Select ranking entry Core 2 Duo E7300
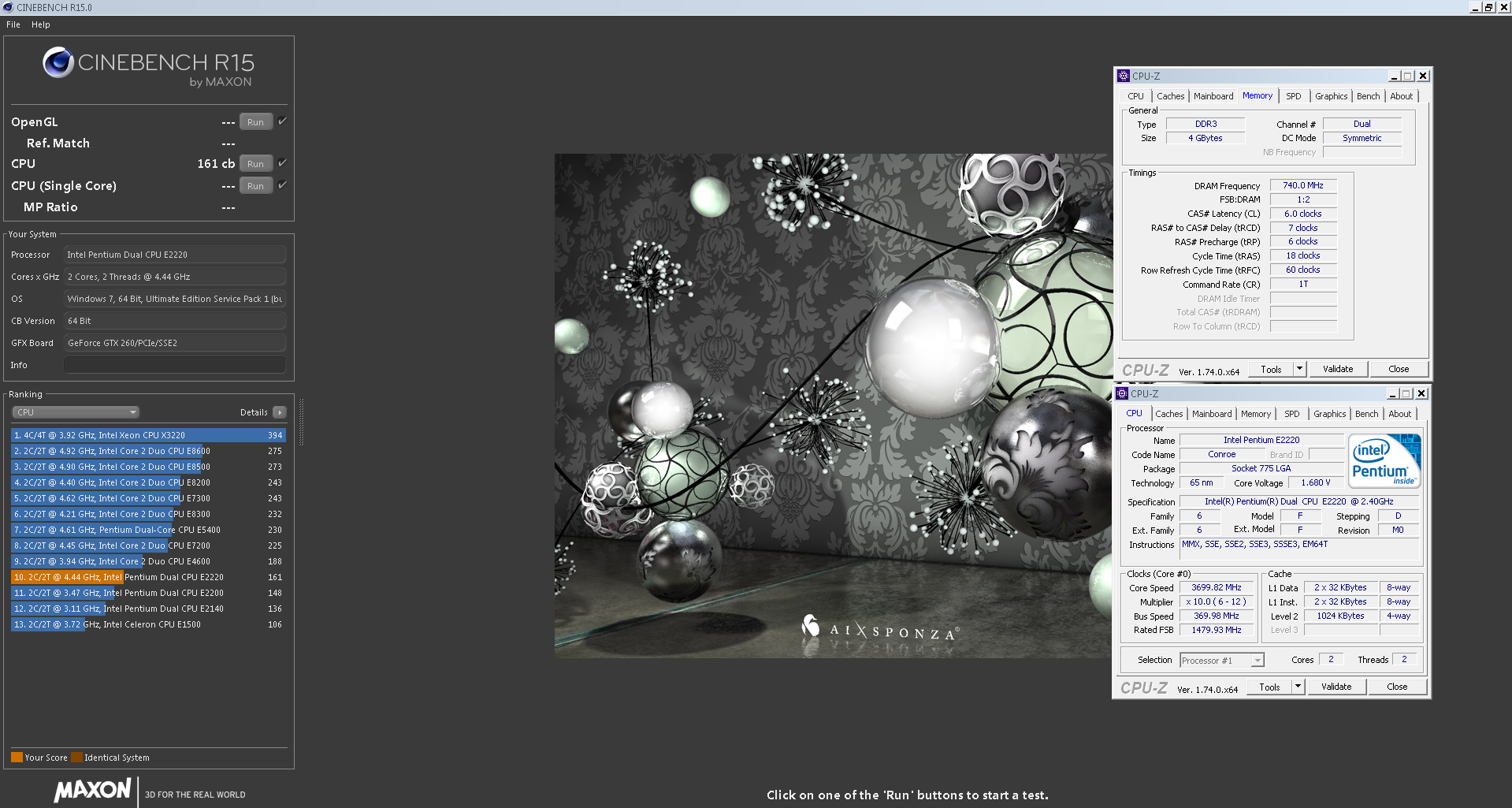 point(148,498)
